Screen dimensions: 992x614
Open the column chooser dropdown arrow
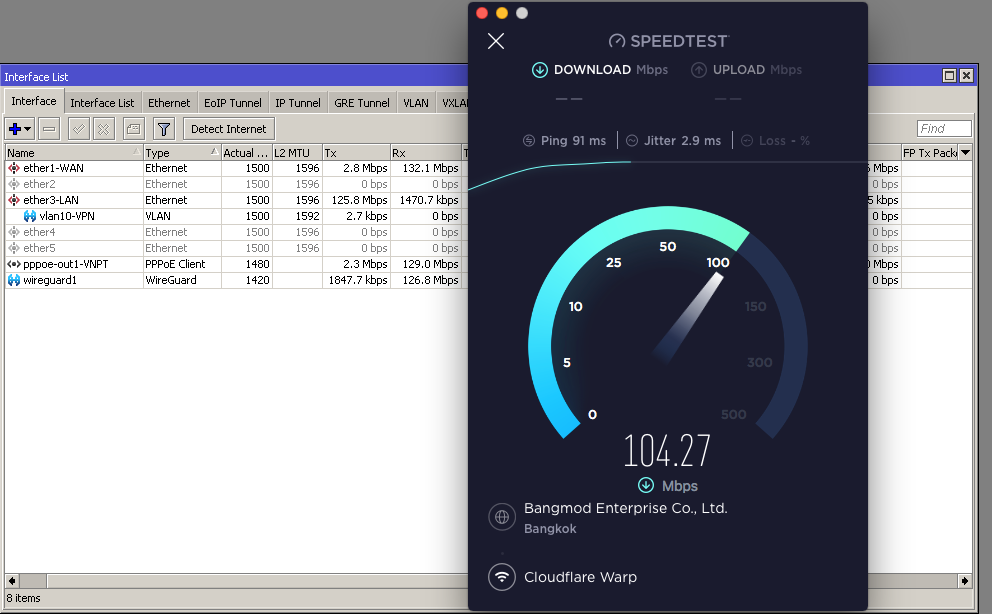(x=965, y=152)
